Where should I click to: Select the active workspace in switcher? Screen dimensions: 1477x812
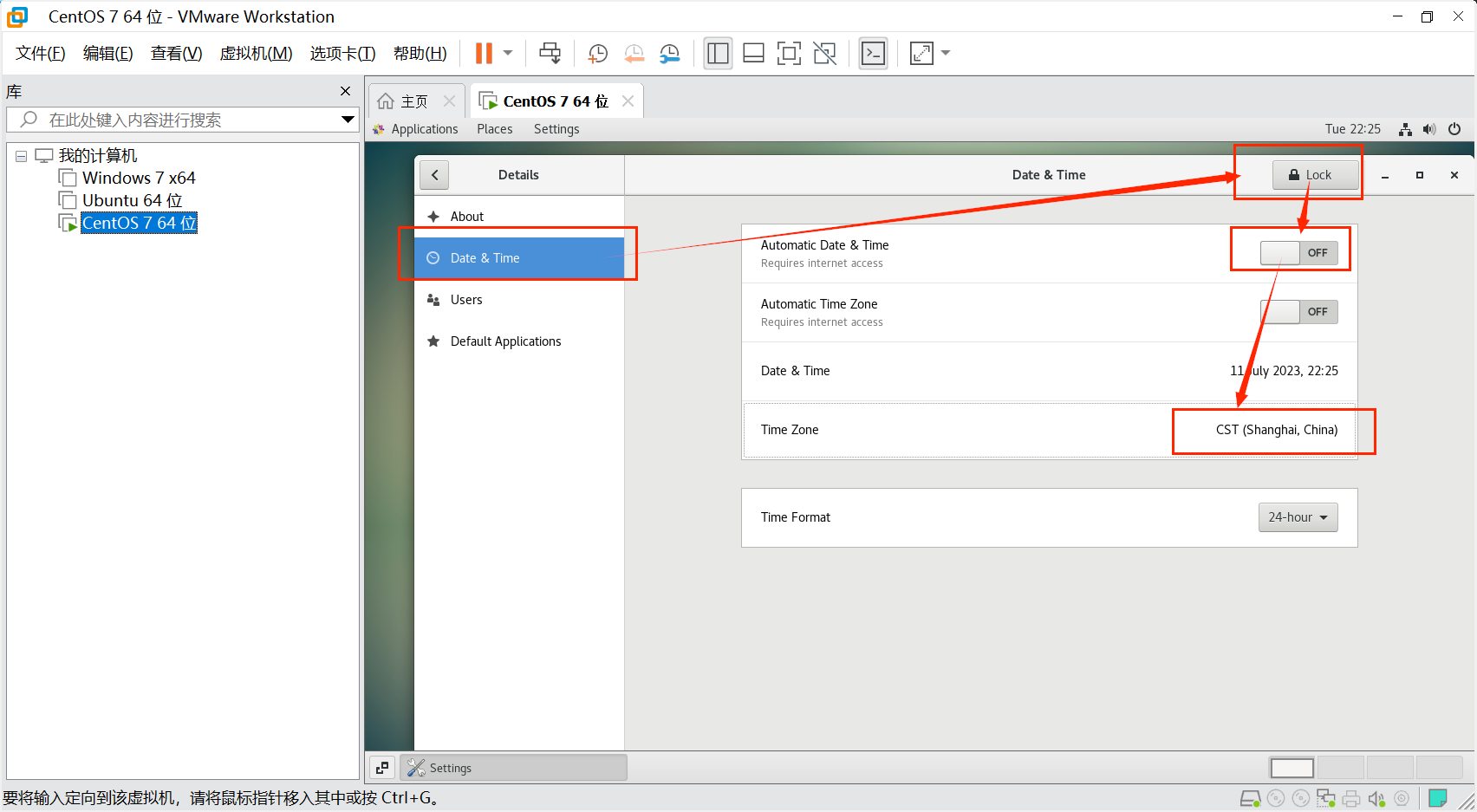click(x=1292, y=768)
